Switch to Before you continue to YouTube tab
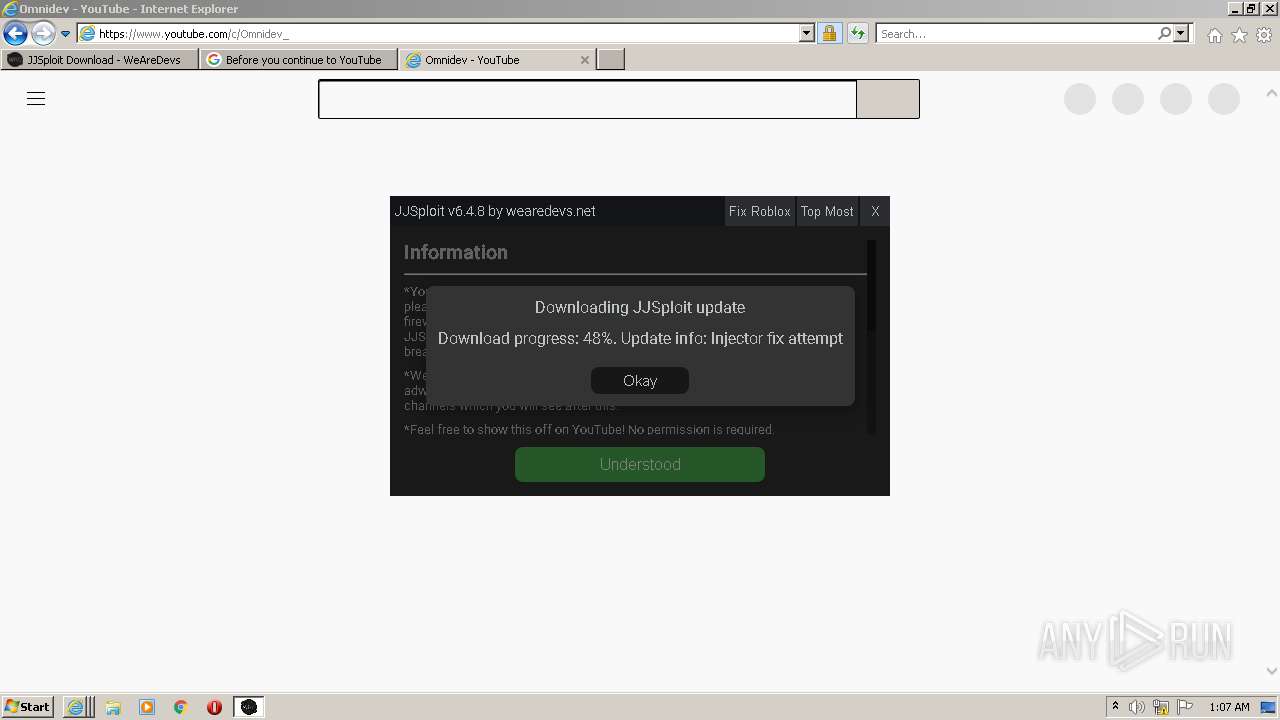Image resolution: width=1280 pixels, height=720 pixels. [298, 60]
